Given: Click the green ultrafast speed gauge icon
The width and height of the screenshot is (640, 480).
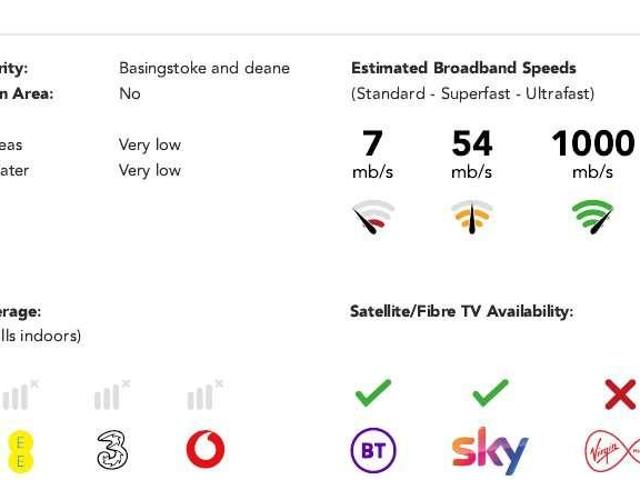Looking at the screenshot, I should 593,217.
